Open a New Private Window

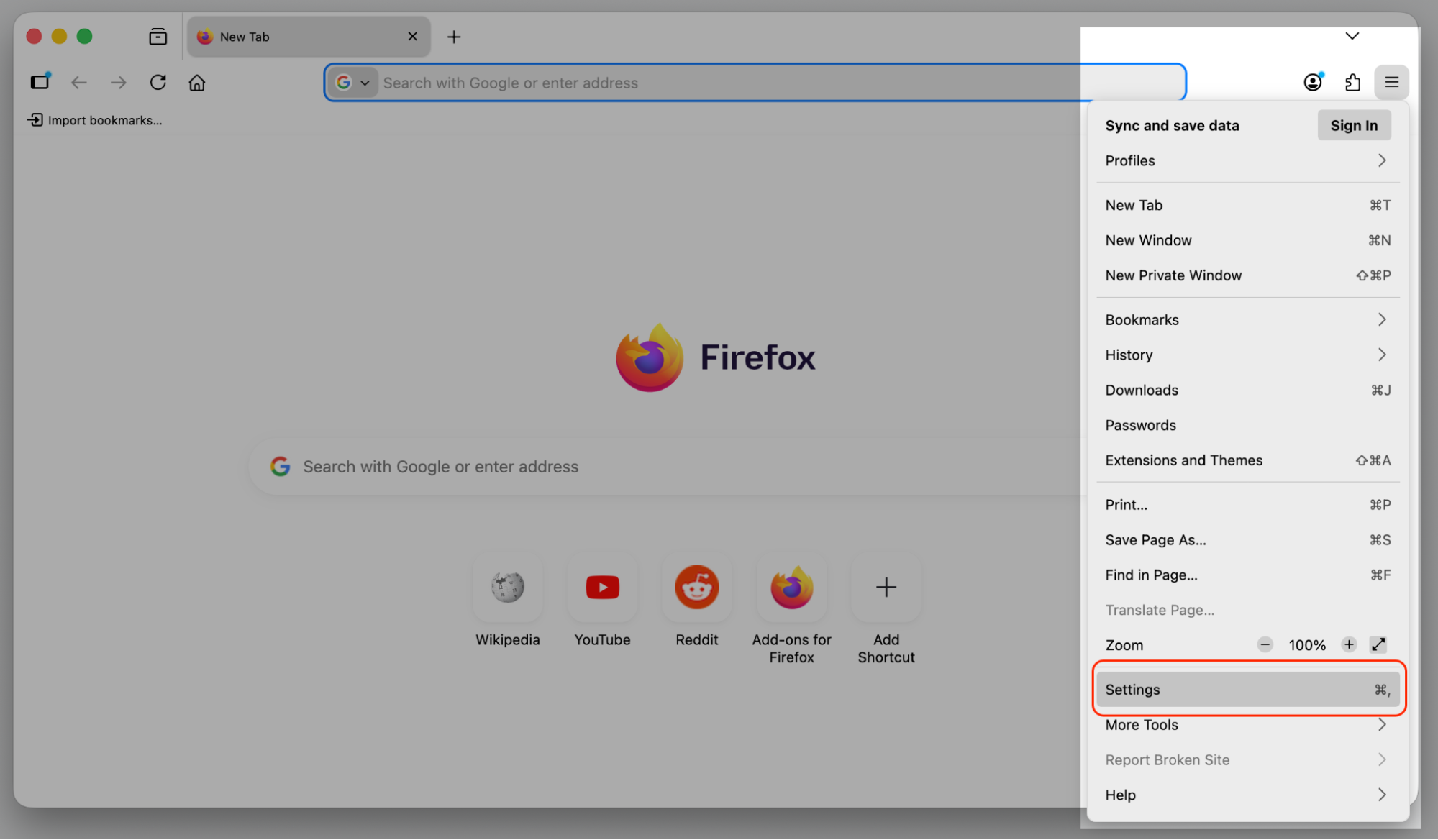click(x=1248, y=275)
